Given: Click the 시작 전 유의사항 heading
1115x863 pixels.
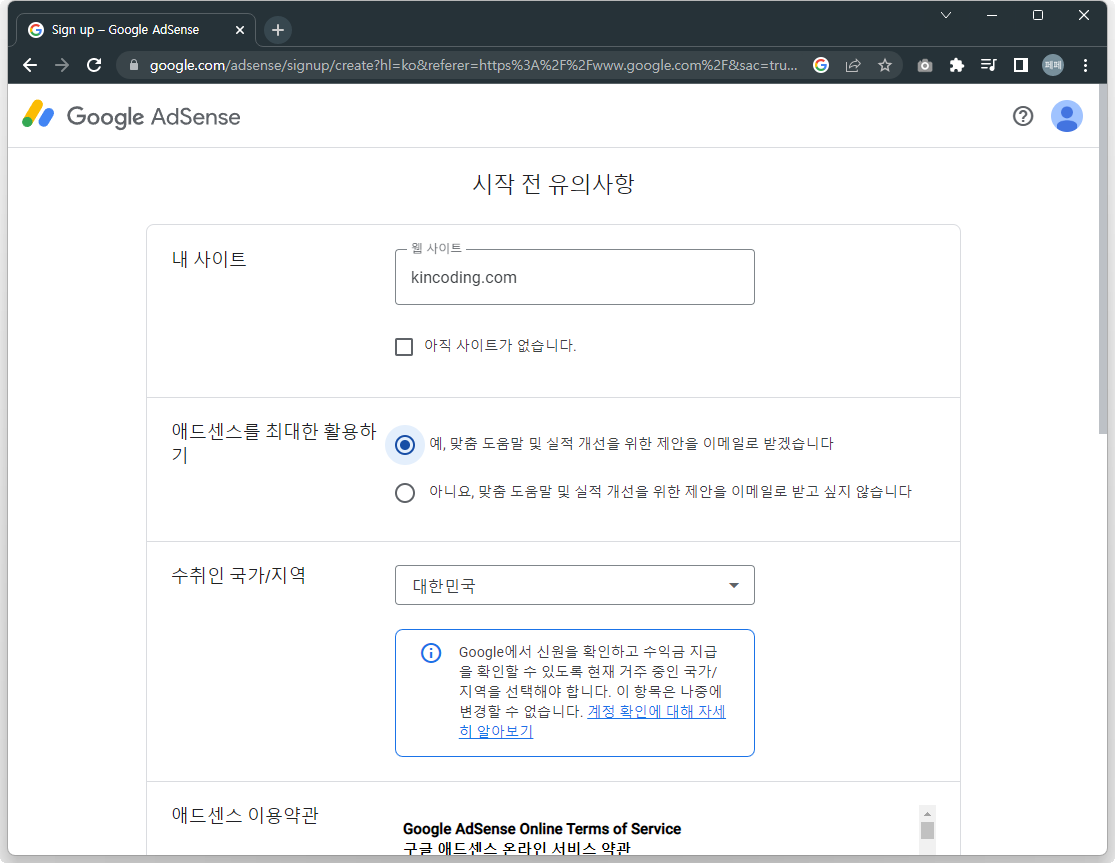Looking at the screenshot, I should pos(553,184).
